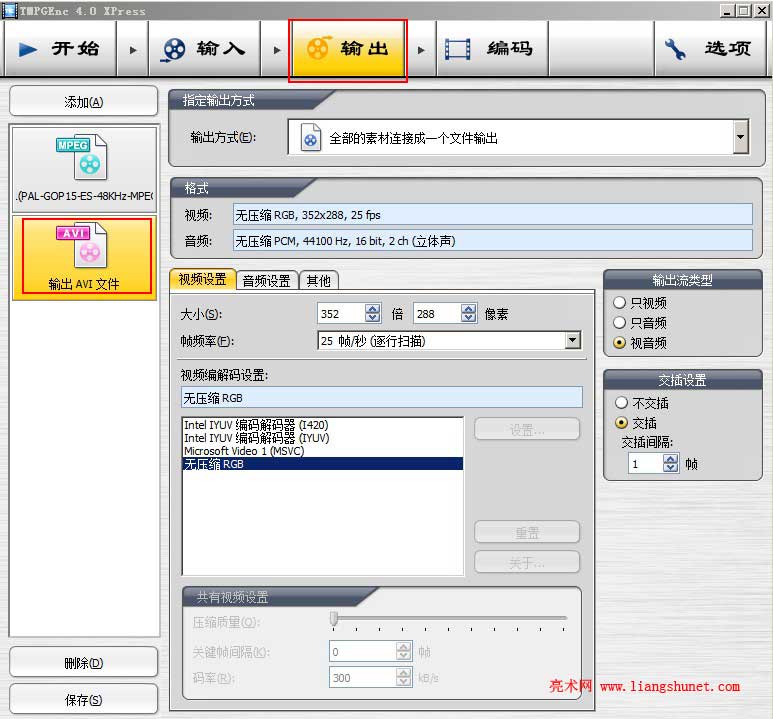Image resolution: width=773 pixels, height=719 pixels.
Task: Click the arrow between 输入 and 输出
Action: pyautogui.click(x=277, y=50)
